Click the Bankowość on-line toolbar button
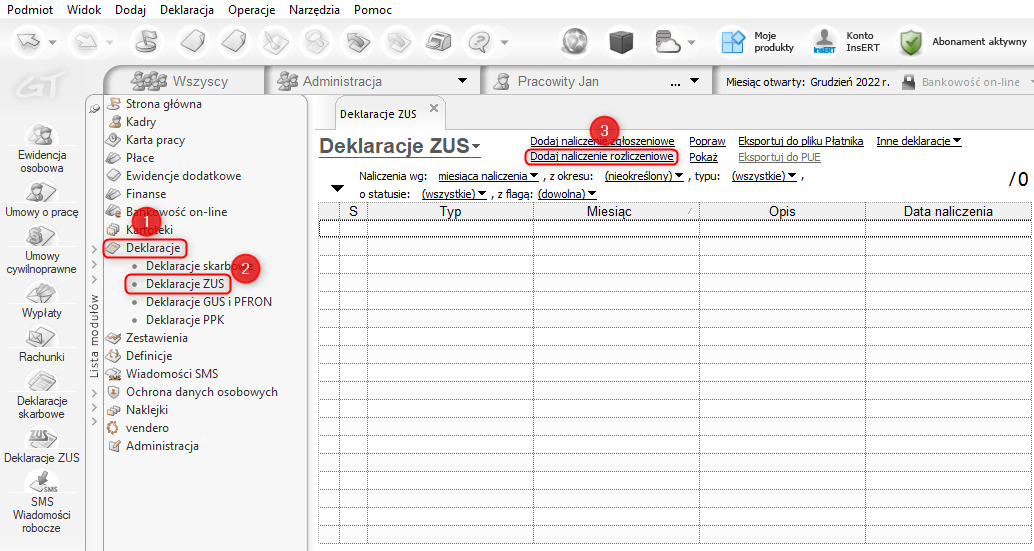This screenshot has width=1034, height=551. coord(963,82)
